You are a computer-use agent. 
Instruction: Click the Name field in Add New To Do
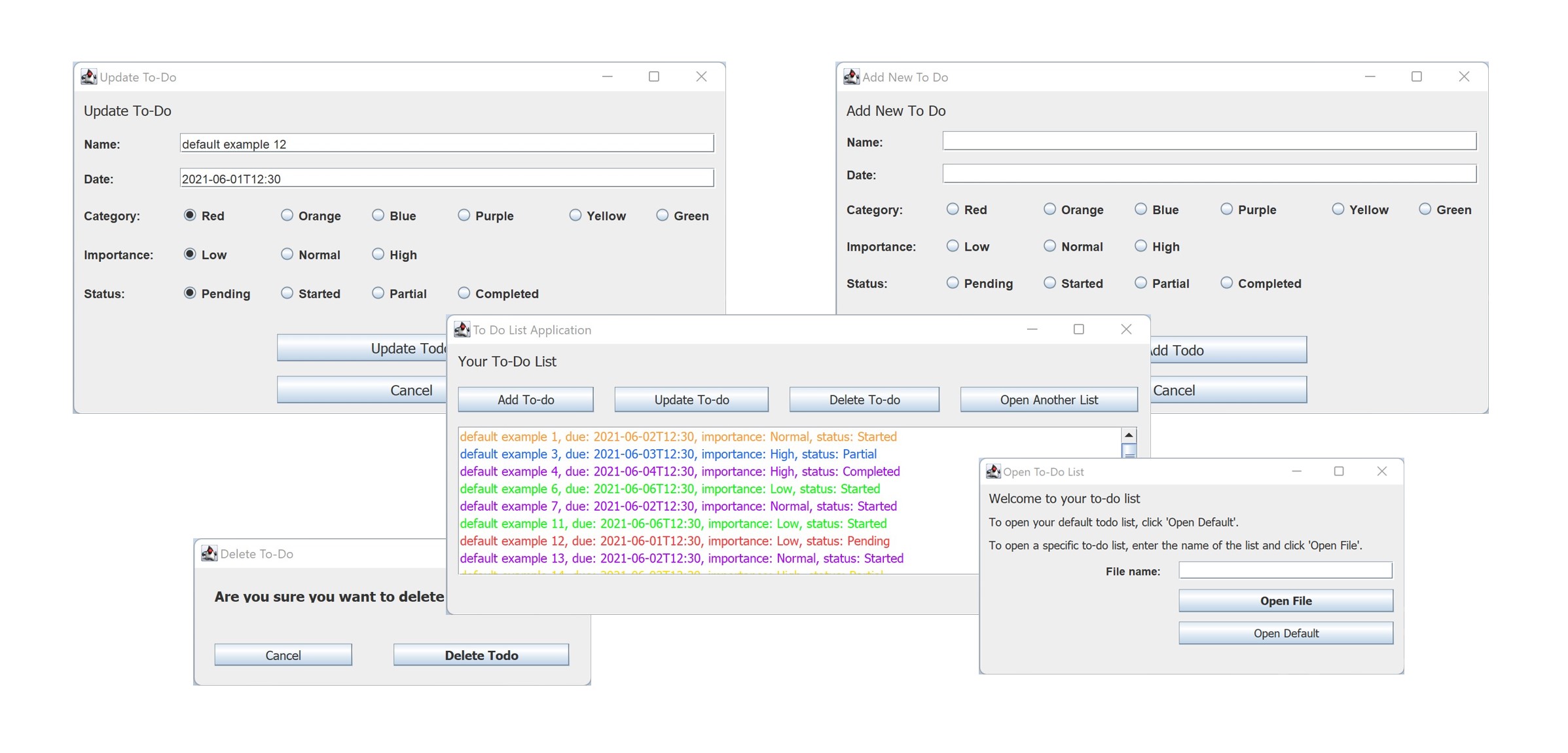coord(1209,141)
